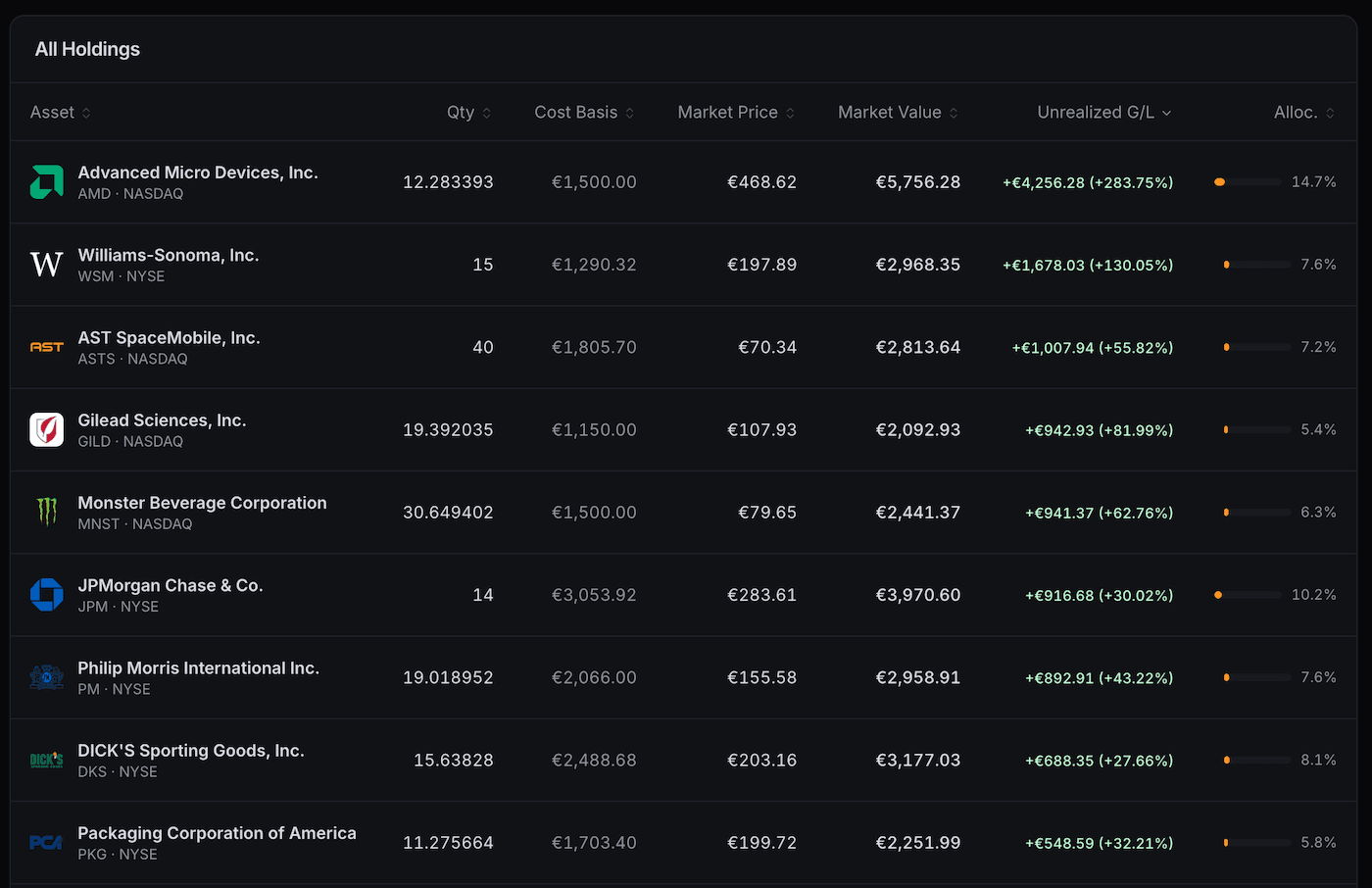Click AST SpaceMobile price €70.34
Image resolution: width=1372 pixels, height=888 pixels.
pos(767,347)
